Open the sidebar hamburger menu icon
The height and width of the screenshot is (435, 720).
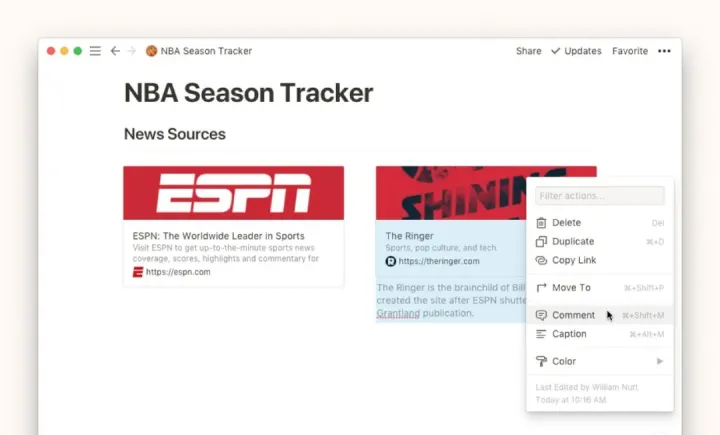point(95,51)
